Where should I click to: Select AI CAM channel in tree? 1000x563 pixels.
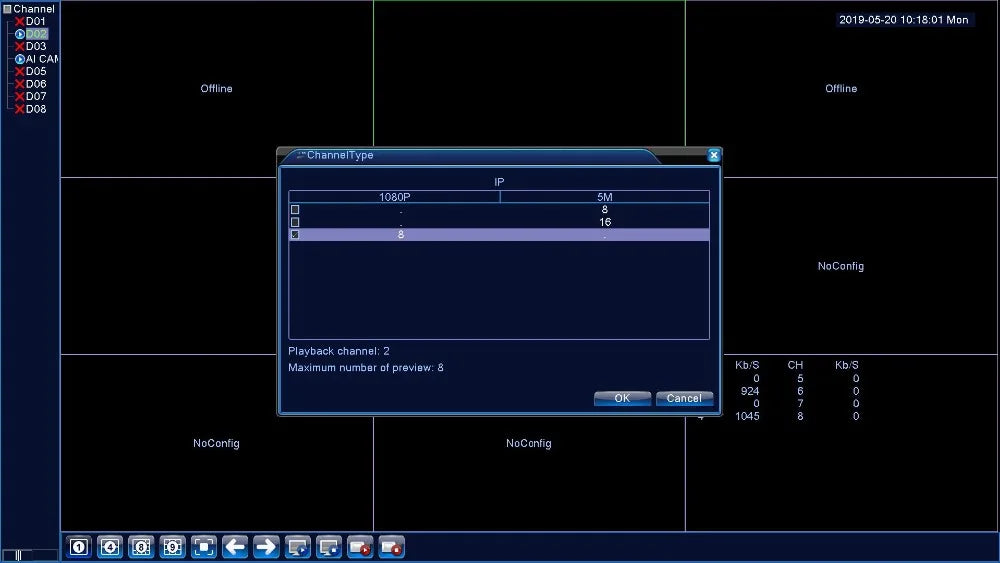(42, 59)
